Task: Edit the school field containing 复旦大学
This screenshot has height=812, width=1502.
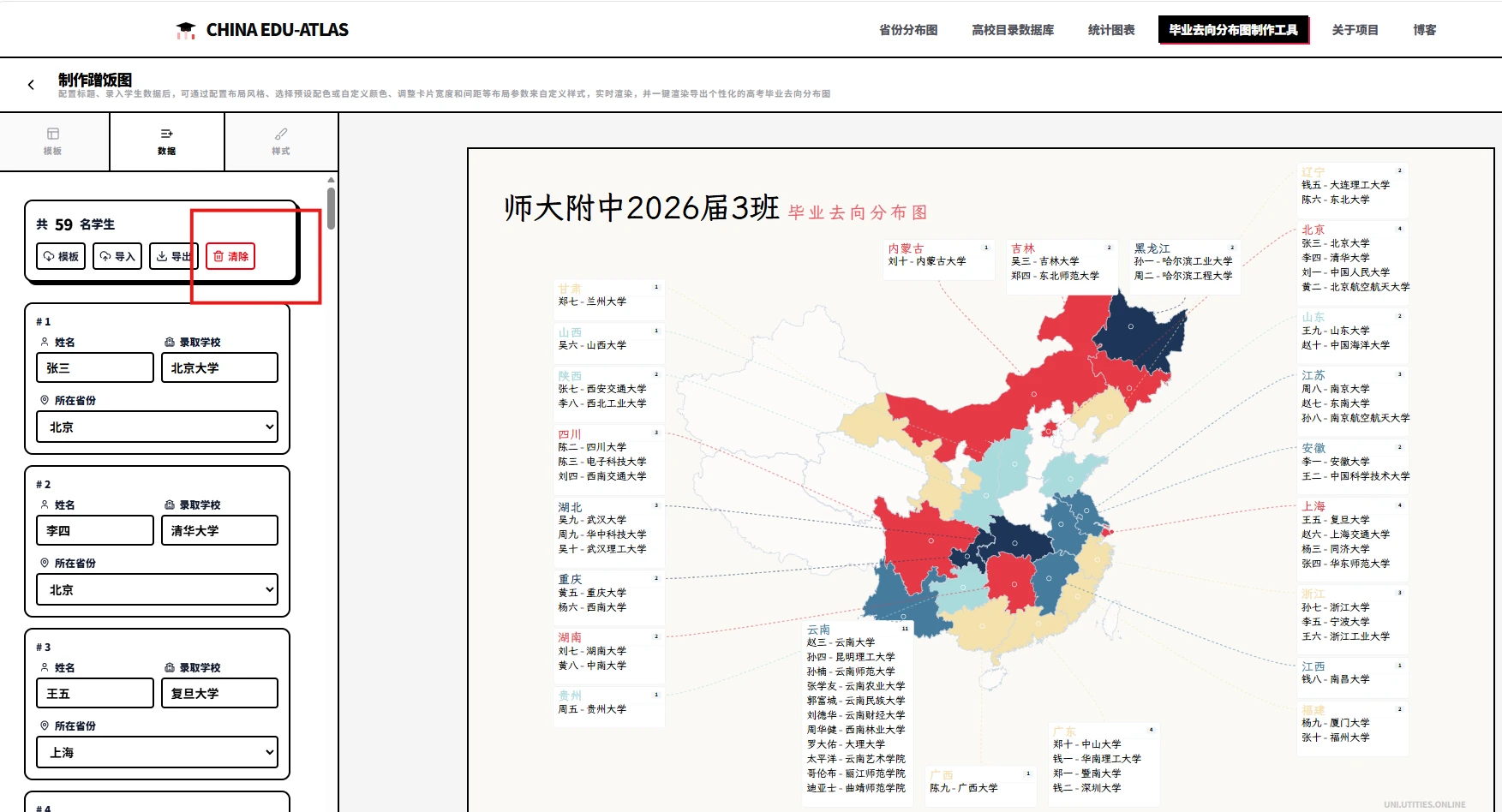Action: click(x=219, y=693)
